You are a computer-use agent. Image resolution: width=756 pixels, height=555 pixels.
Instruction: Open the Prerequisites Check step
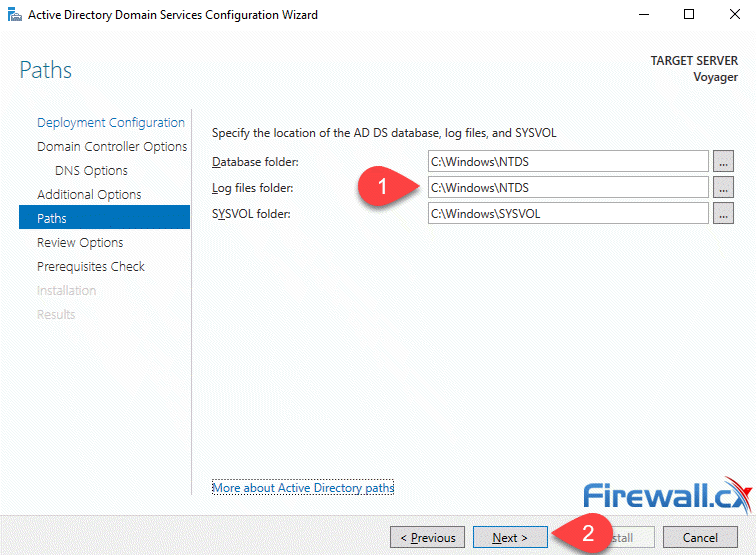click(x=91, y=267)
